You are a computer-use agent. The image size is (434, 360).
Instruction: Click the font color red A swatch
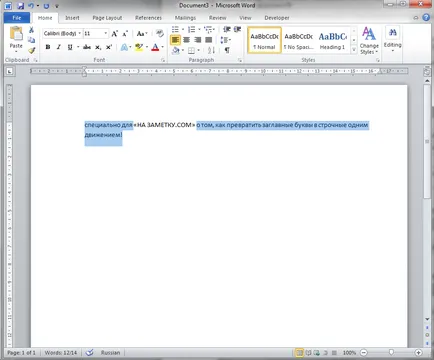(155, 47)
